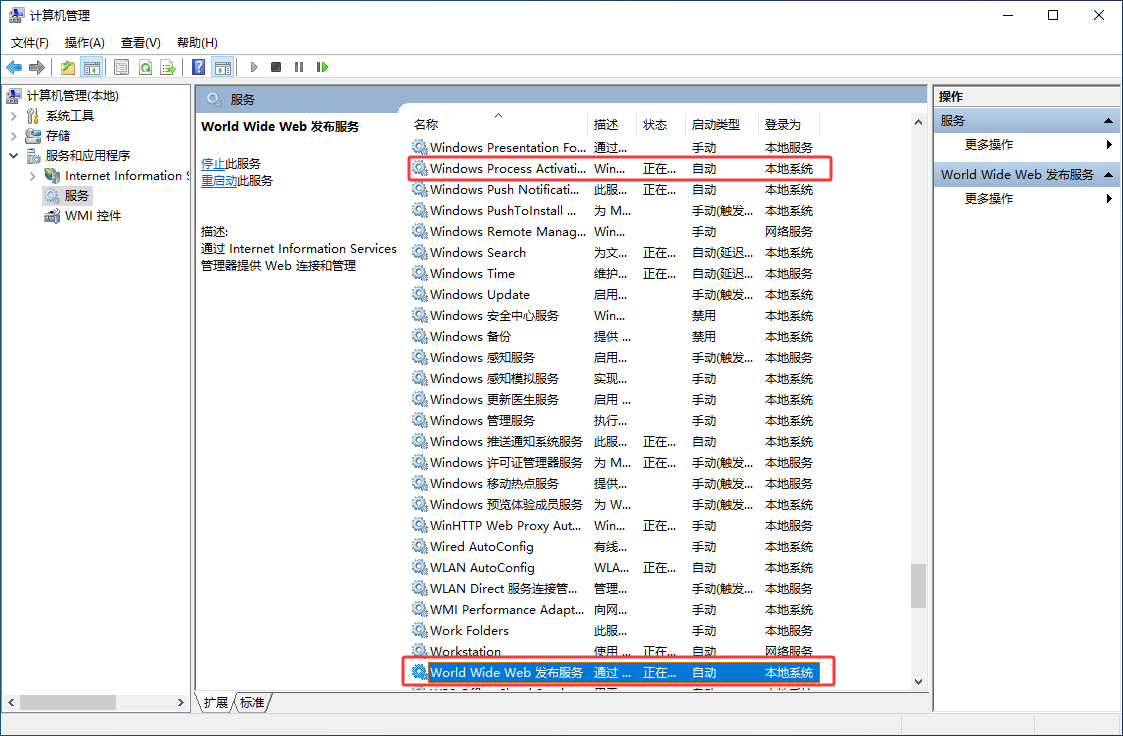The width and height of the screenshot is (1123, 736).
Task: Click the Stop Service square icon
Action: click(276, 67)
